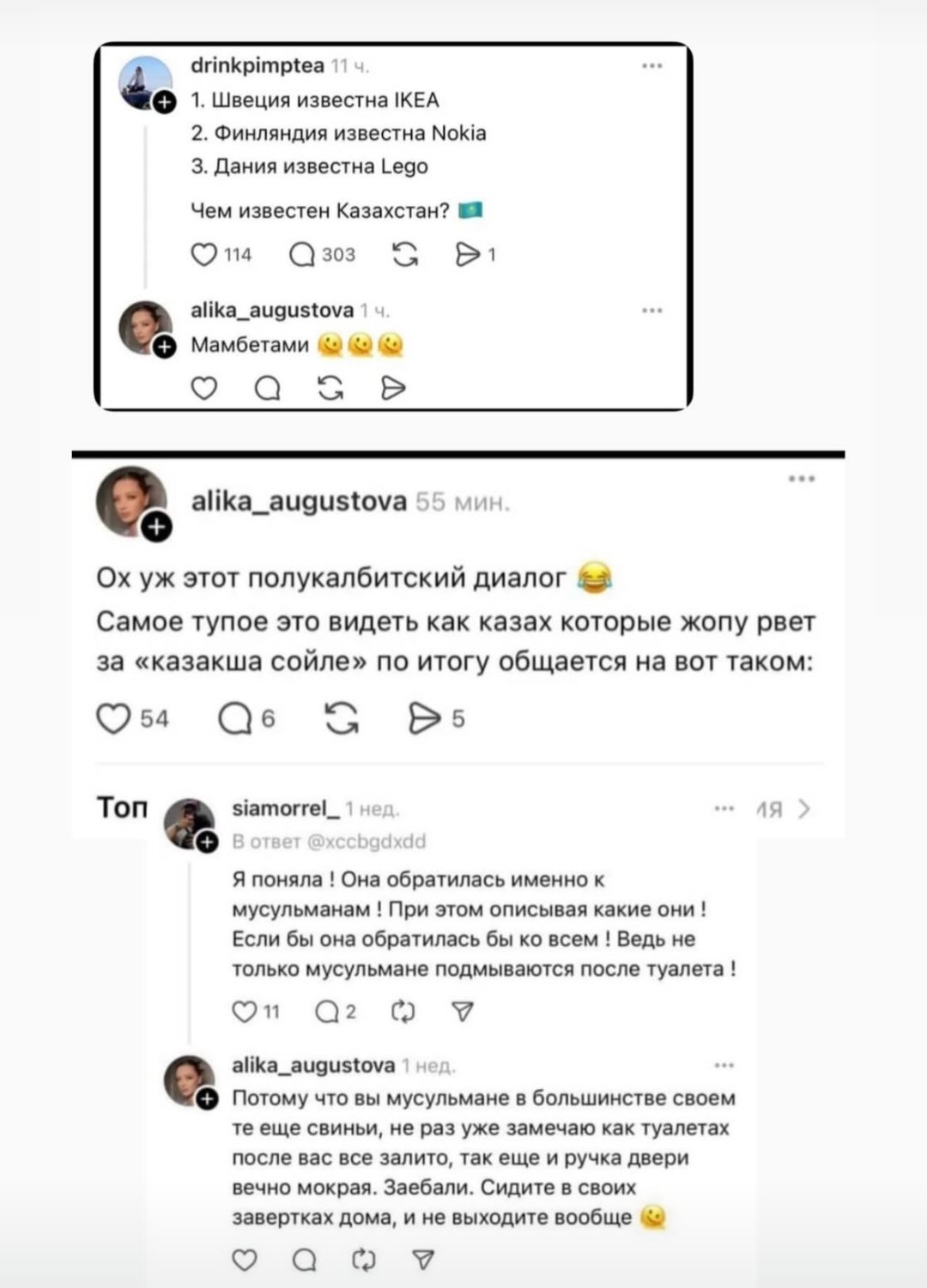
Task: Like the siamorrel_ reply with 11 likes
Action: (245, 1012)
